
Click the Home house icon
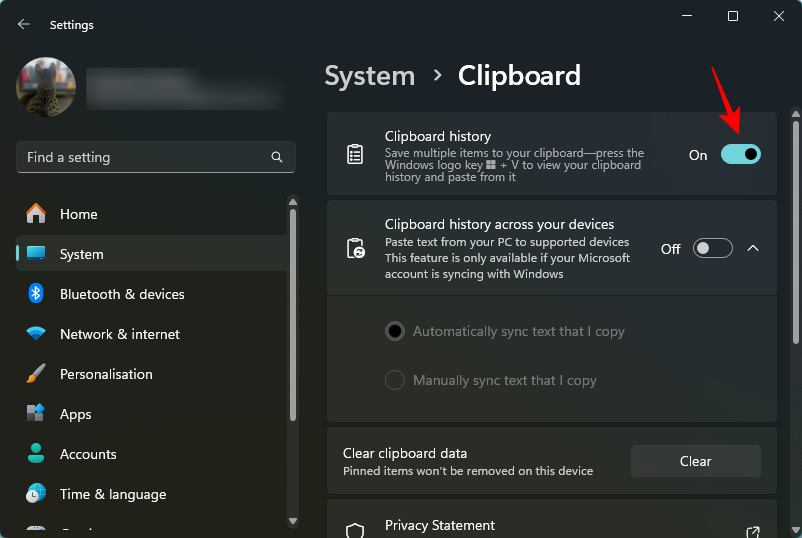(x=36, y=213)
